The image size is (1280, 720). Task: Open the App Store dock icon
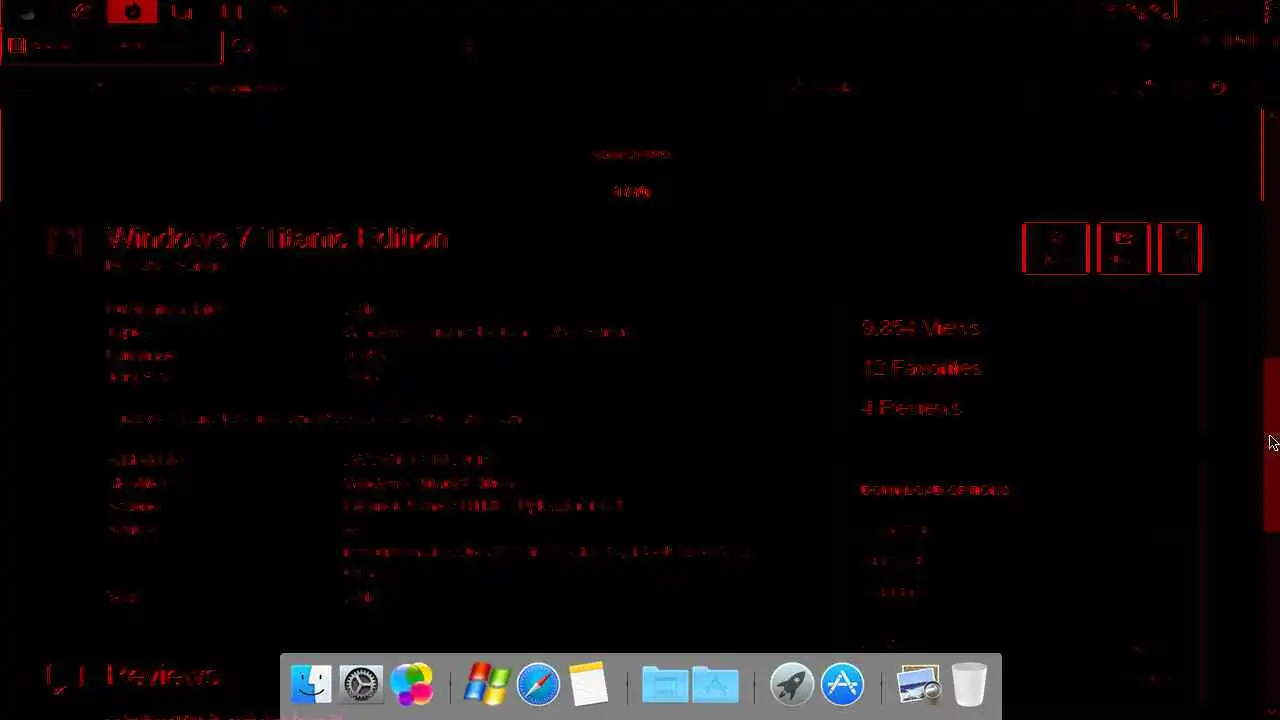coord(842,685)
